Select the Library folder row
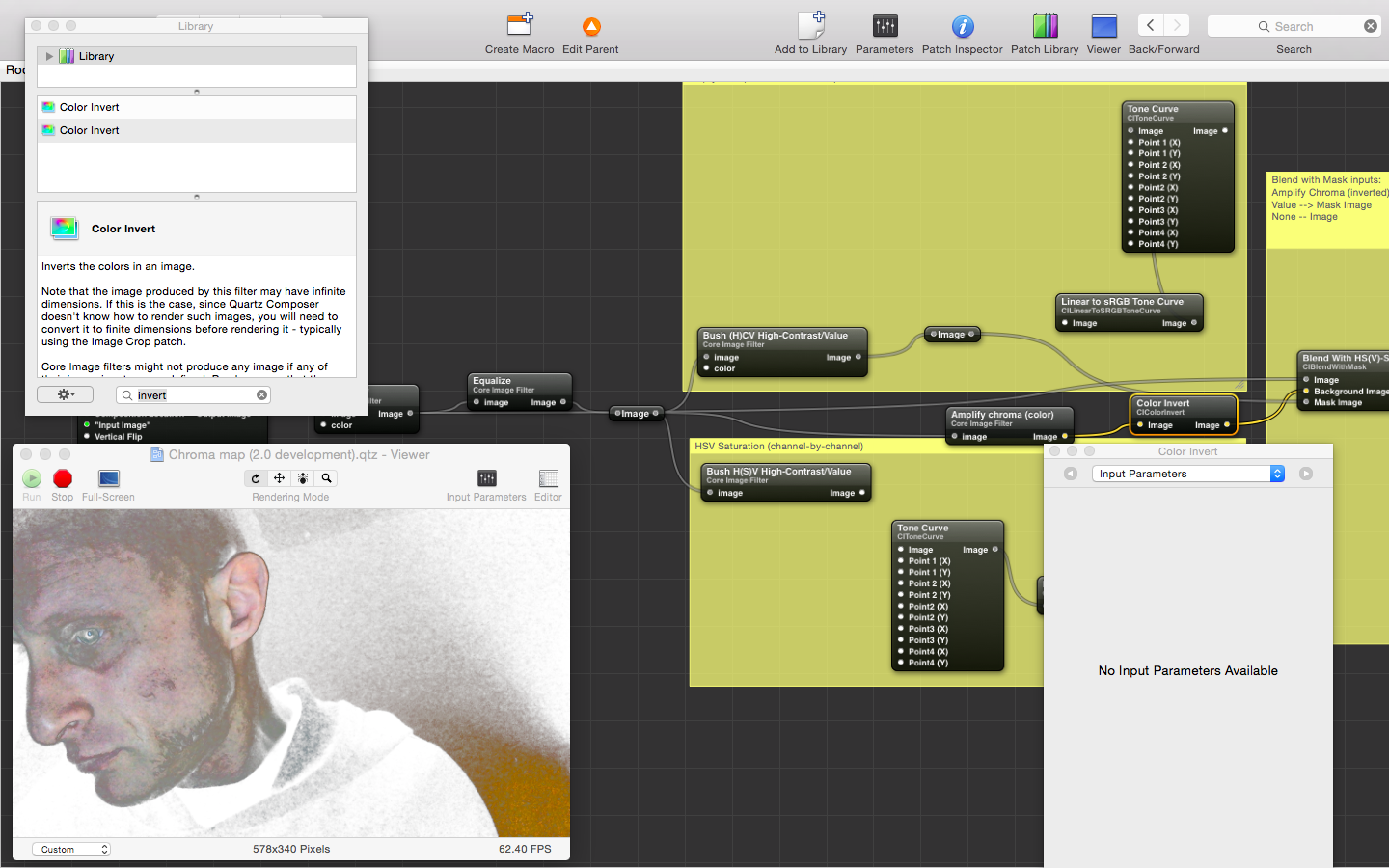 tap(197, 57)
